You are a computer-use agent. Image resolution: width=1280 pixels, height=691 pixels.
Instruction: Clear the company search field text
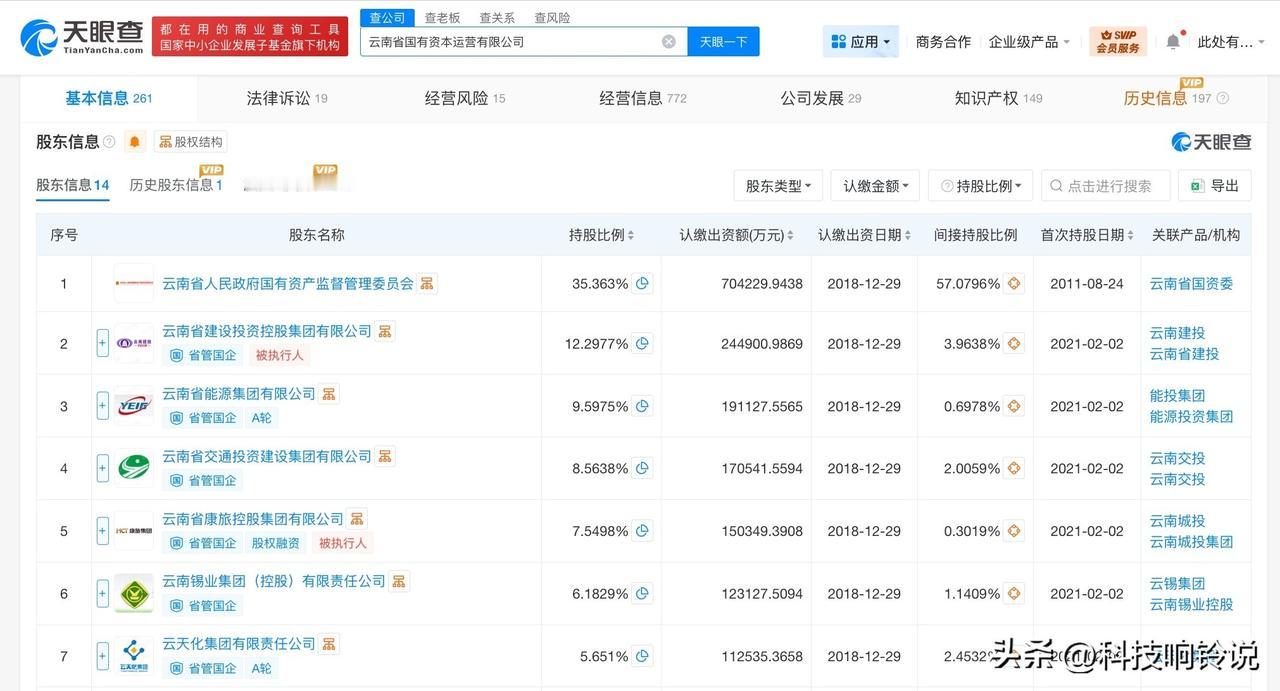coord(669,42)
